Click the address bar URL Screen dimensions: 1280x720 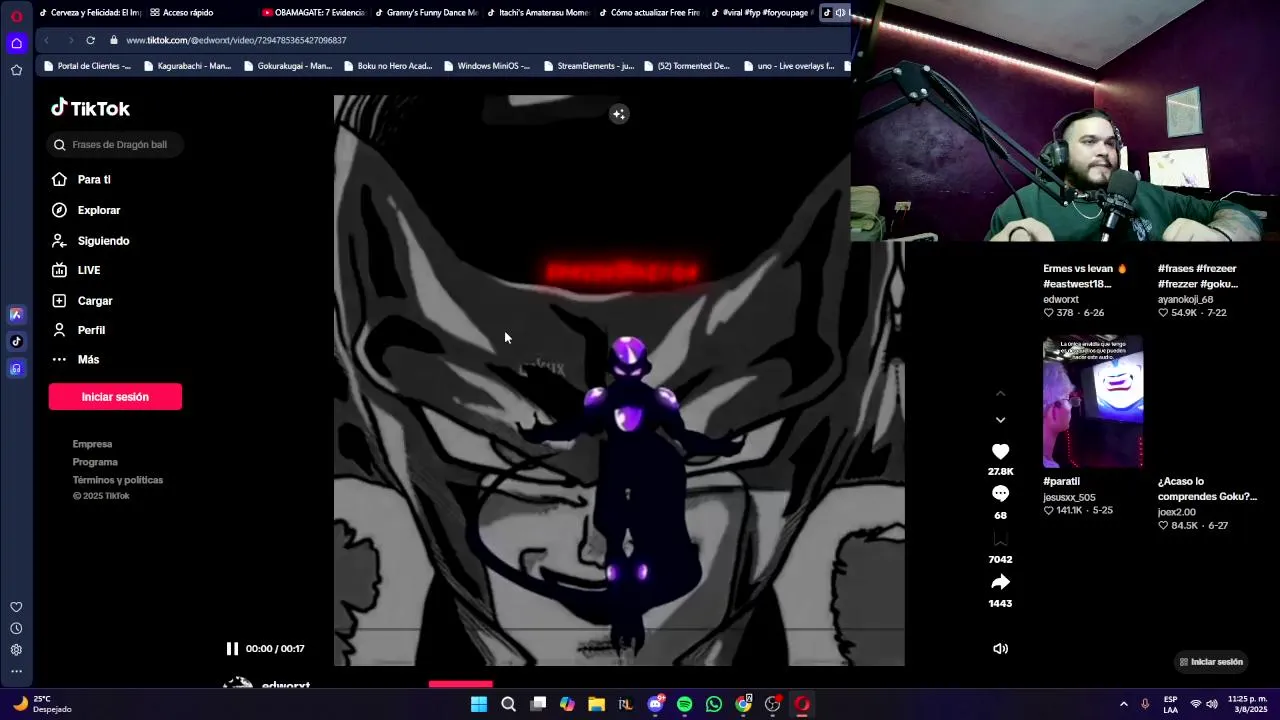click(236, 40)
